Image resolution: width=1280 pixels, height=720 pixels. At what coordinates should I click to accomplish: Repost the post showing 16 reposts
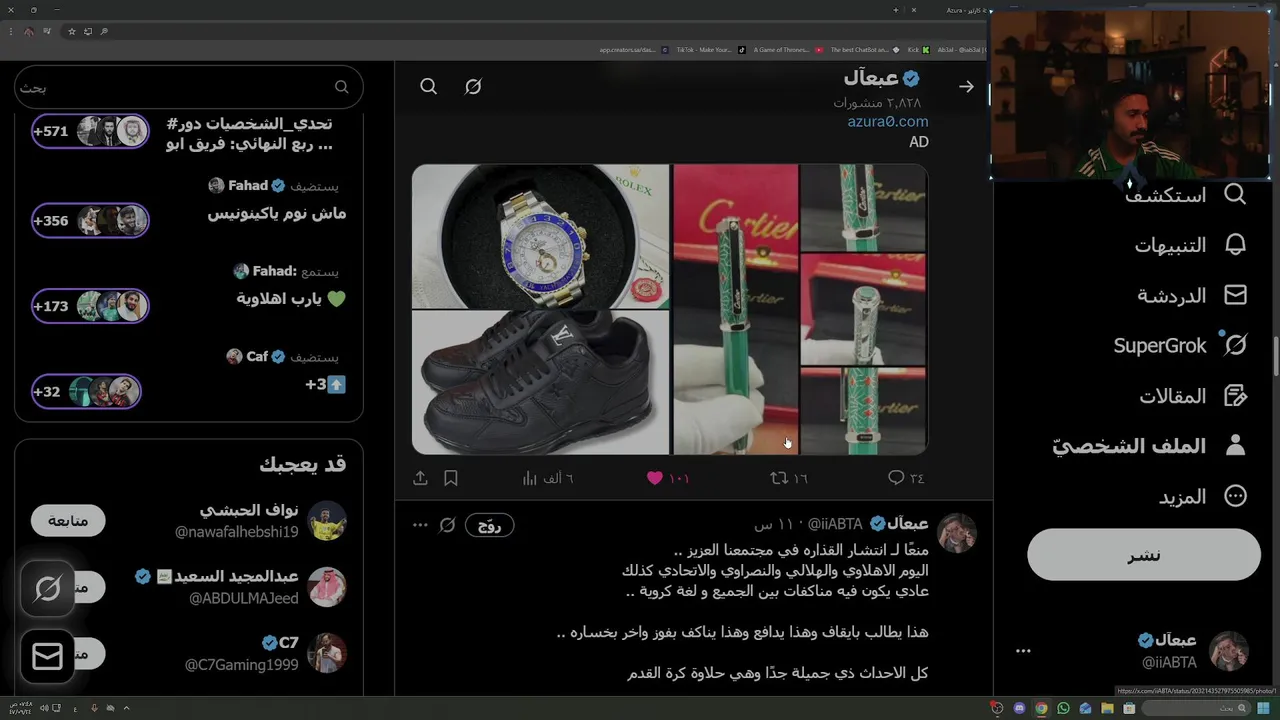(x=788, y=478)
